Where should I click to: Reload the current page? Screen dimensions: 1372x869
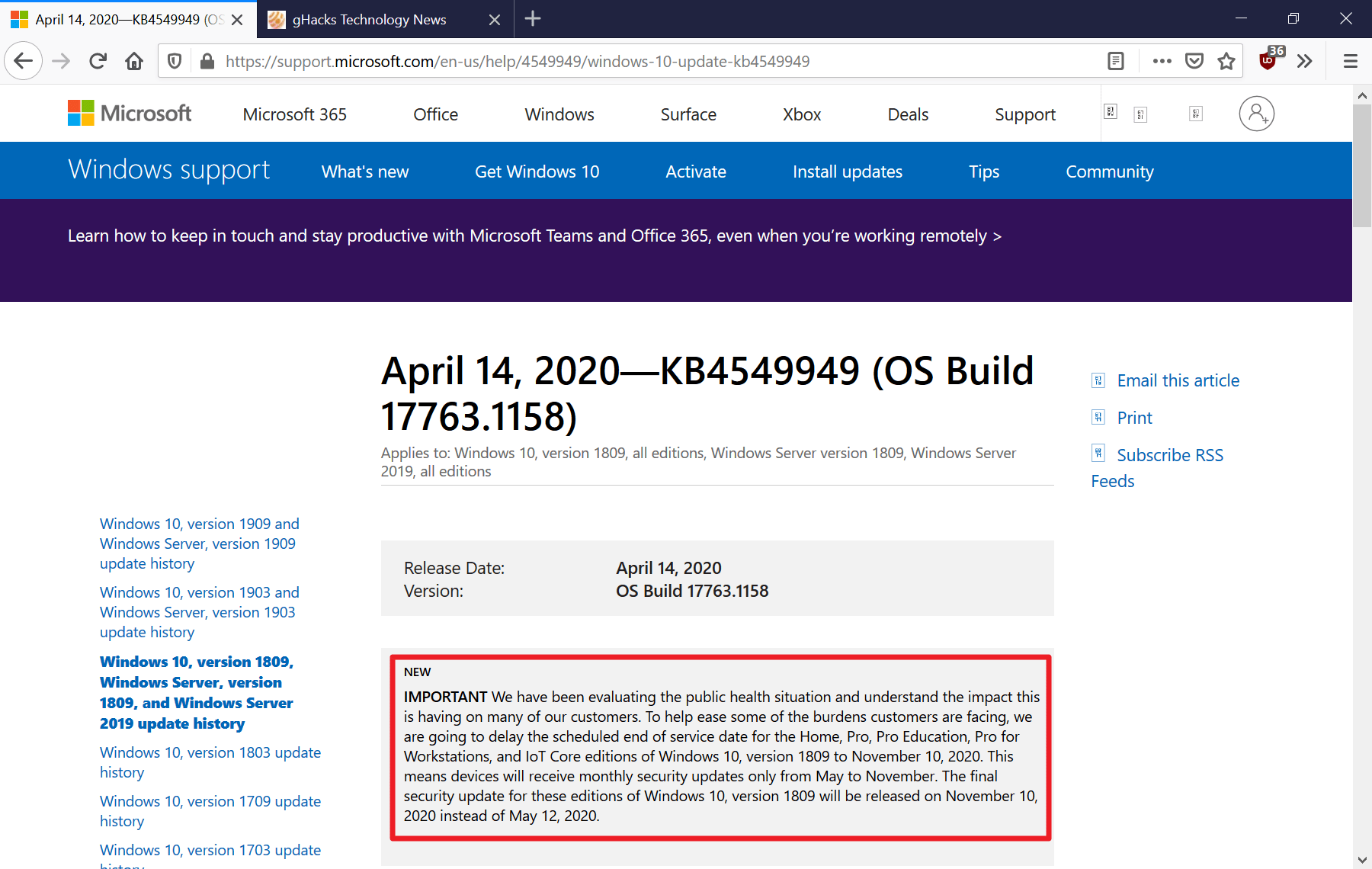click(x=98, y=61)
